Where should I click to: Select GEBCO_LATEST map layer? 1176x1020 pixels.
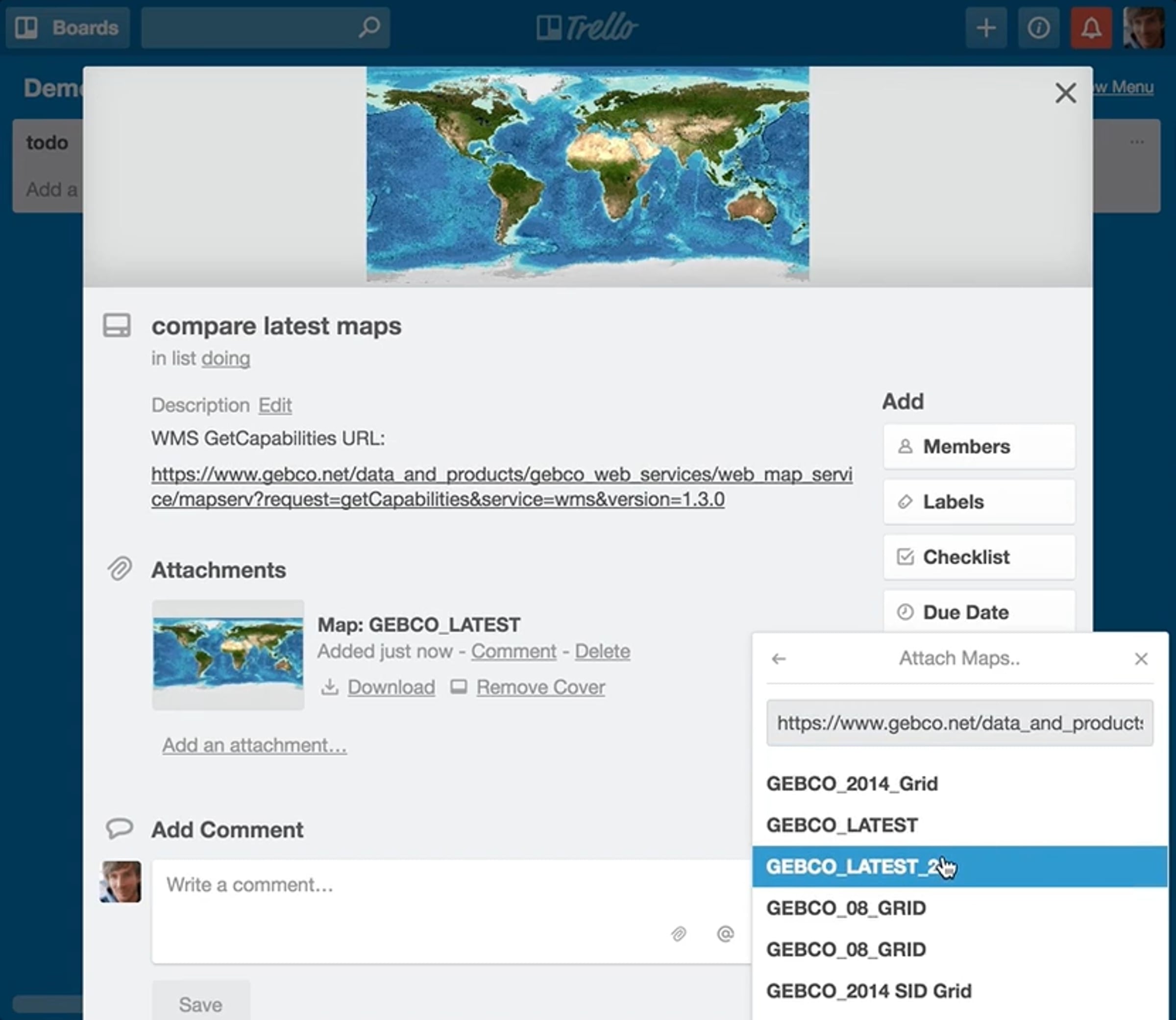tap(960, 826)
